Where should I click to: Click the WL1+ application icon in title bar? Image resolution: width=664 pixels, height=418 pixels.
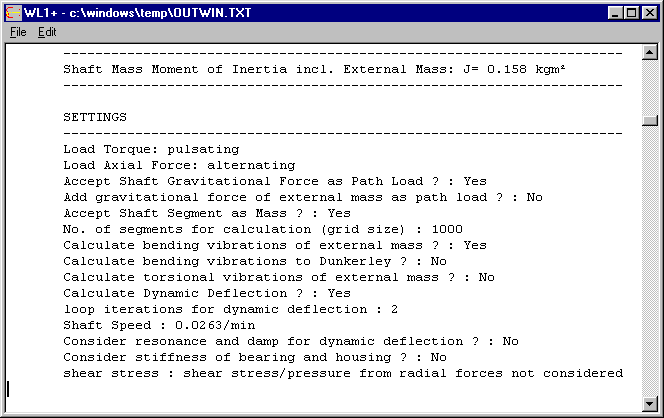[x=14, y=12]
